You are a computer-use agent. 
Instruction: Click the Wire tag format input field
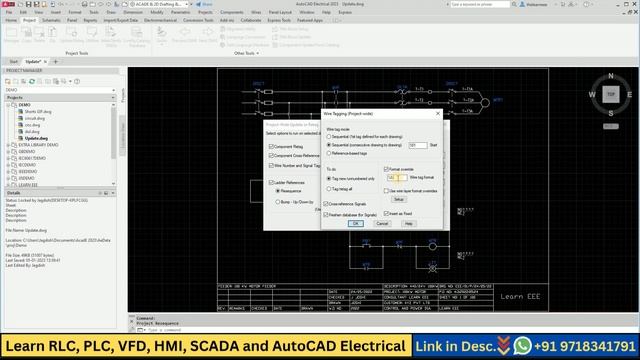397,178
